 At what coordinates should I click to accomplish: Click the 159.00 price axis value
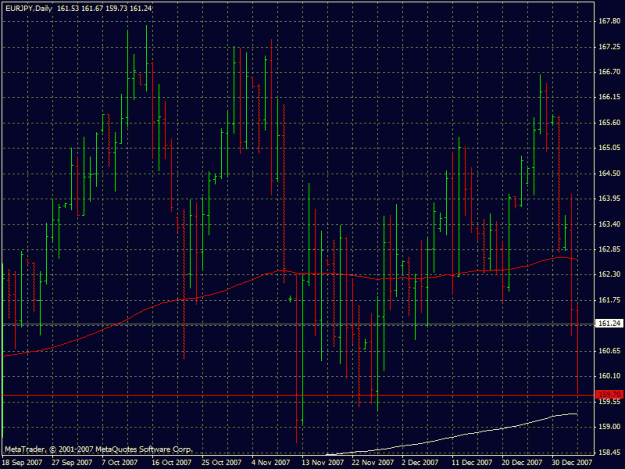[x=610, y=426]
